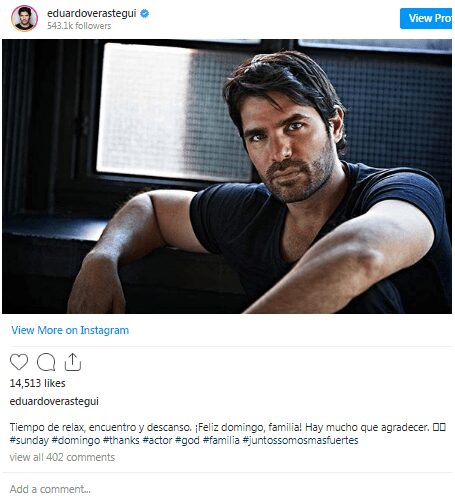The width and height of the screenshot is (455, 502).
Task: Click the blue verified badge
Action: 144,13
